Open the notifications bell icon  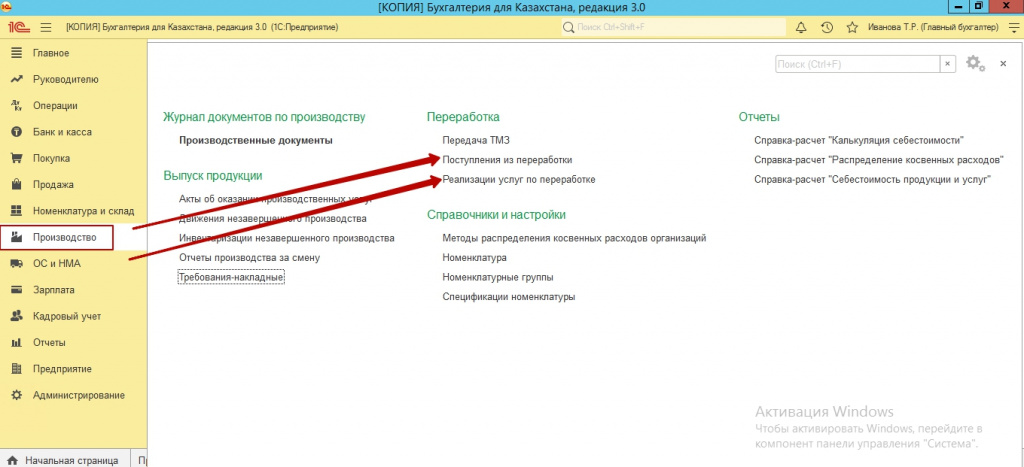pyautogui.click(x=800, y=27)
